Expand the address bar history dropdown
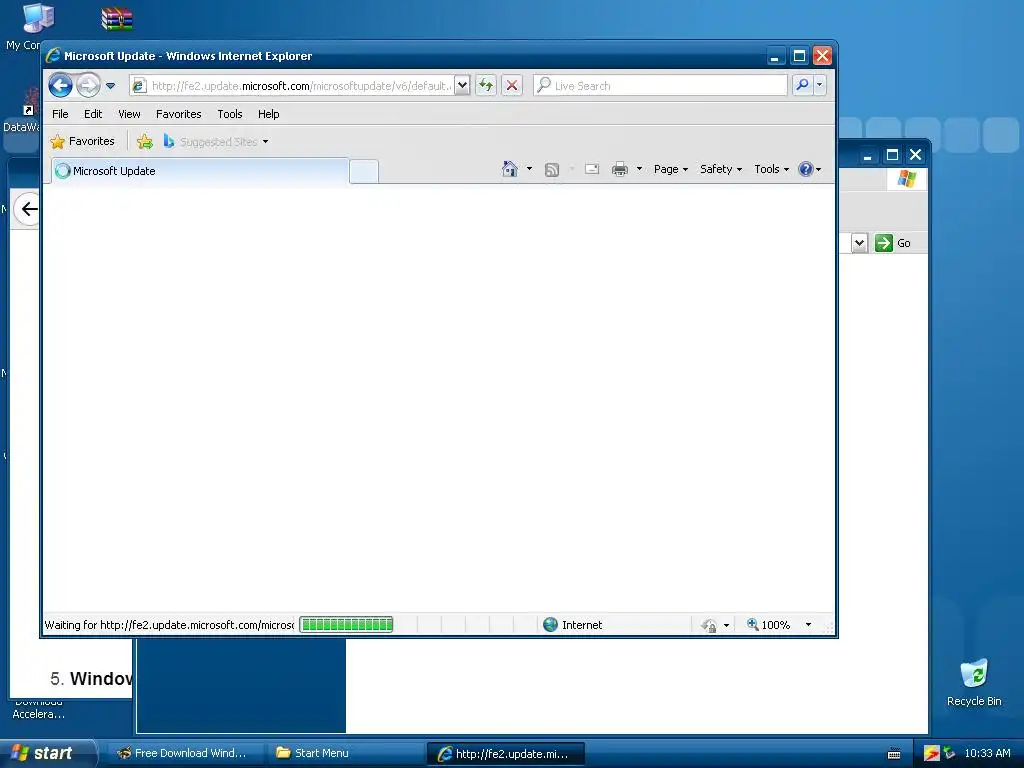Viewport: 1024px width, 768px height. point(462,86)
